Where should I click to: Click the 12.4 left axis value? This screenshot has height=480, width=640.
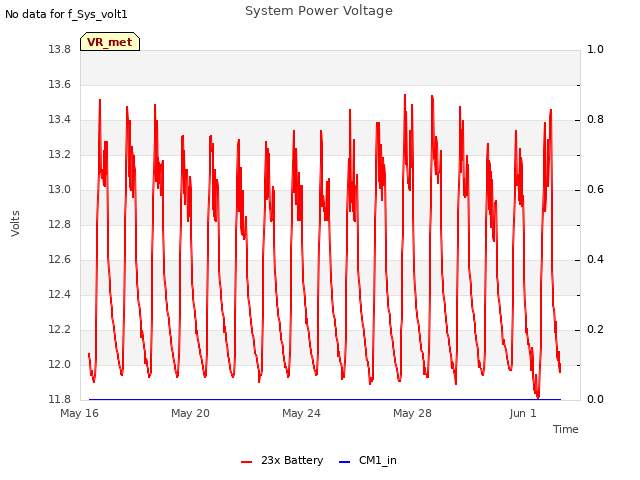click(59, 295)
